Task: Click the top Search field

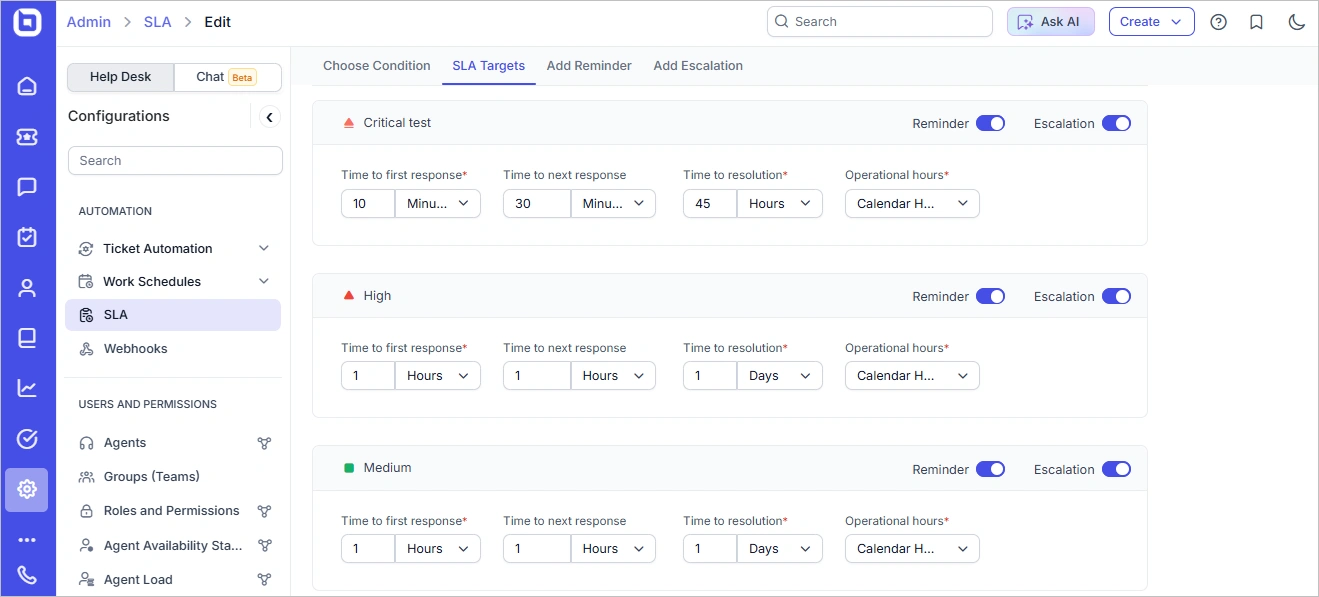Action: click(880, 22)
